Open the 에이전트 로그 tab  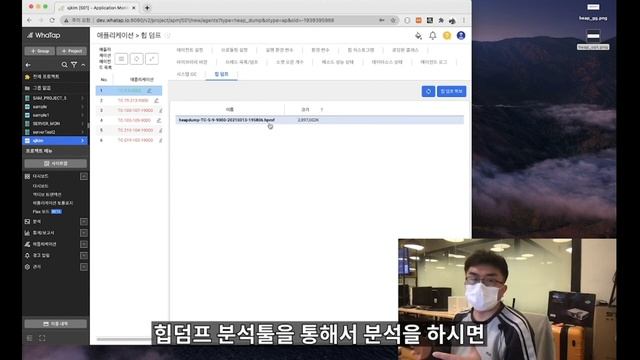(434, 62)
